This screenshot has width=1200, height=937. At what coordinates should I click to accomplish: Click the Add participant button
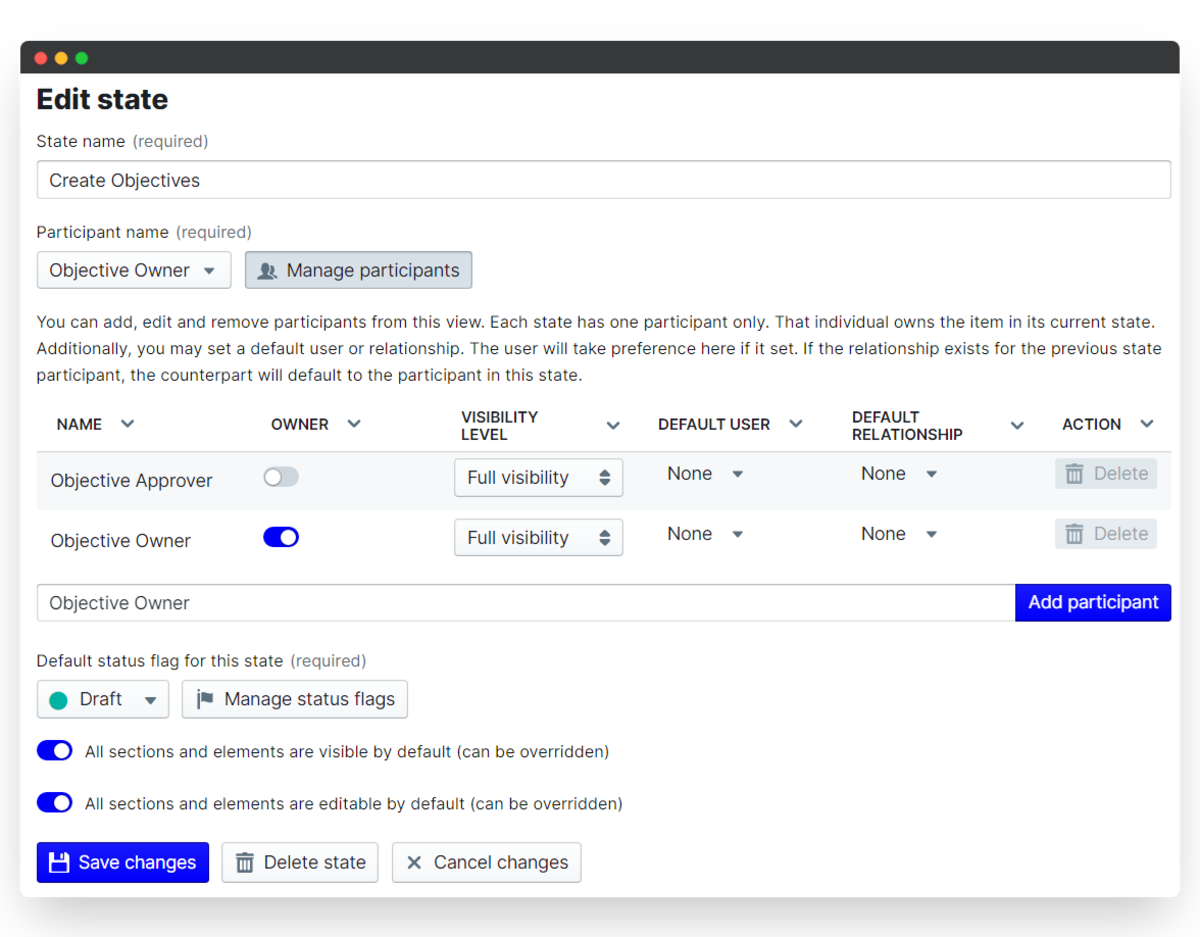pos(1093,603)
